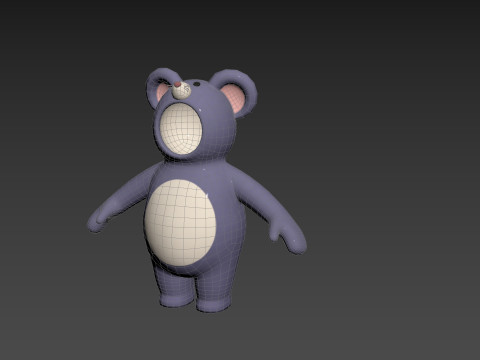The image size is (480, 360).
Task: Select the red nose tip on the snout
Action: [x=178, y=85]
